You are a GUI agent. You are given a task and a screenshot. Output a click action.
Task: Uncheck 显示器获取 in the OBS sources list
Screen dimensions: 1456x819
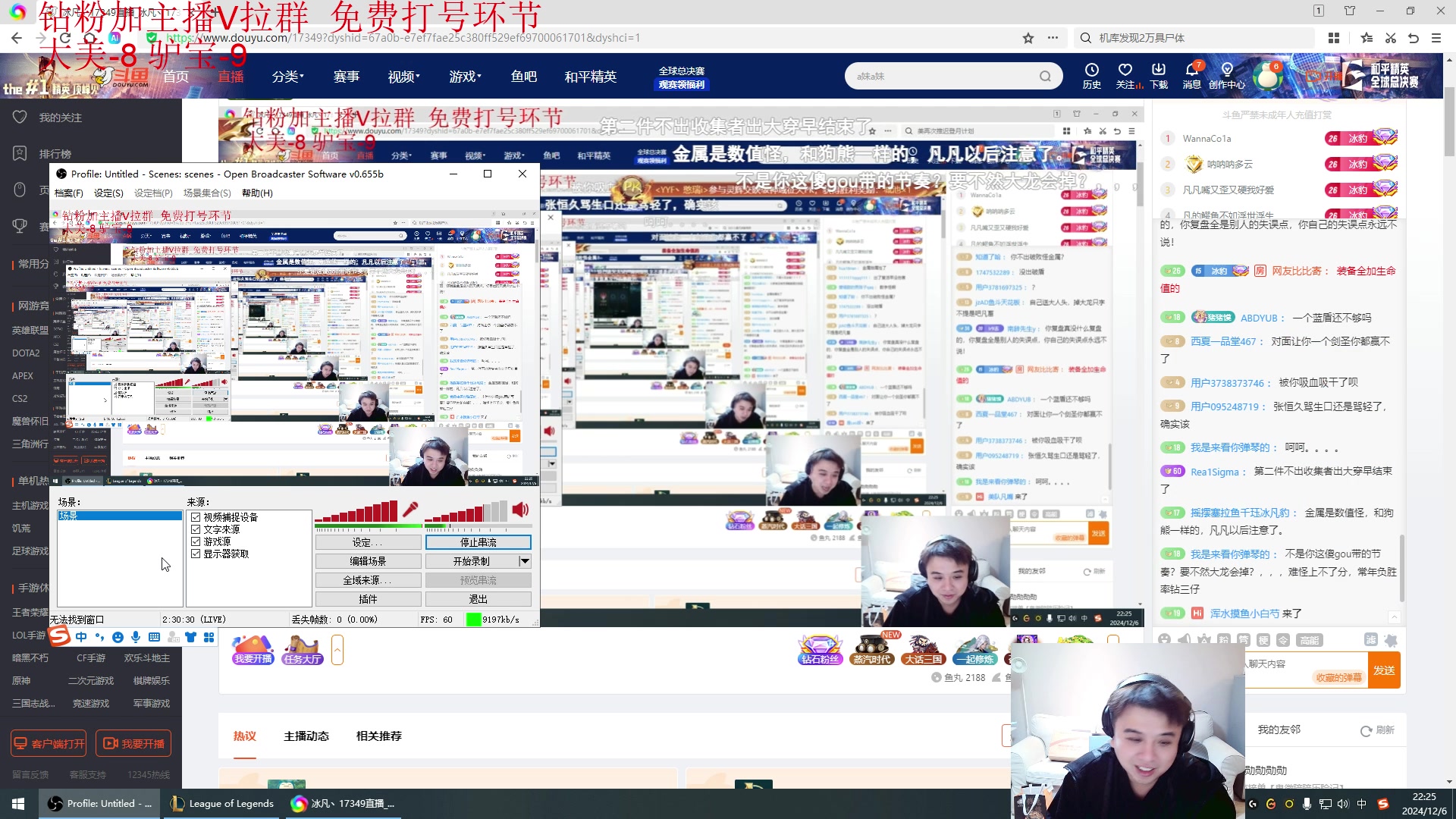[x=196, y=554]
